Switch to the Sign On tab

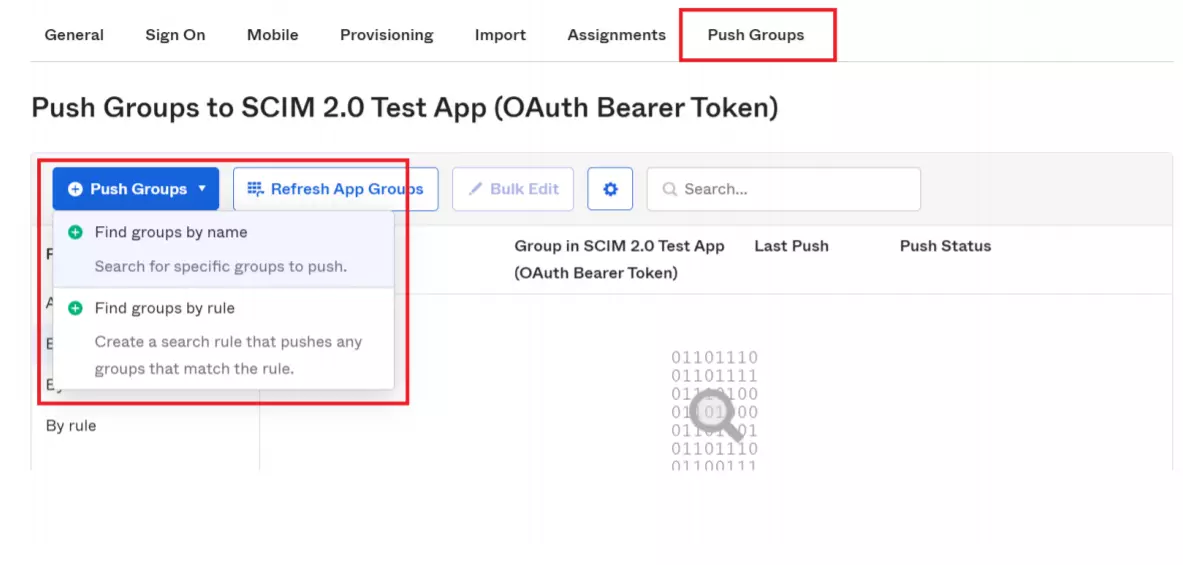[175, 35]
